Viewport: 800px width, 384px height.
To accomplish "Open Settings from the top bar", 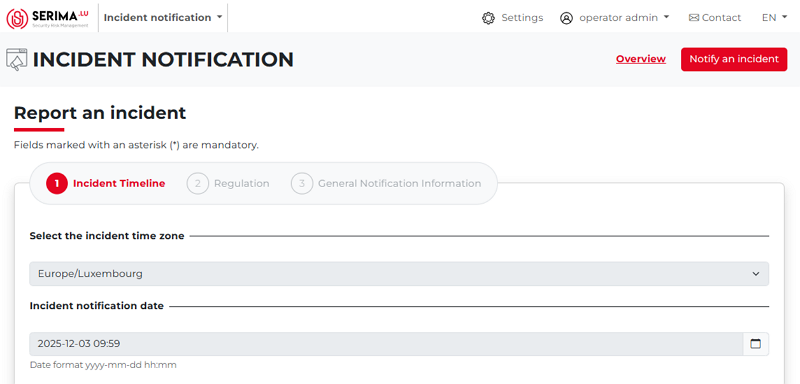I will [x=512, y=18].
